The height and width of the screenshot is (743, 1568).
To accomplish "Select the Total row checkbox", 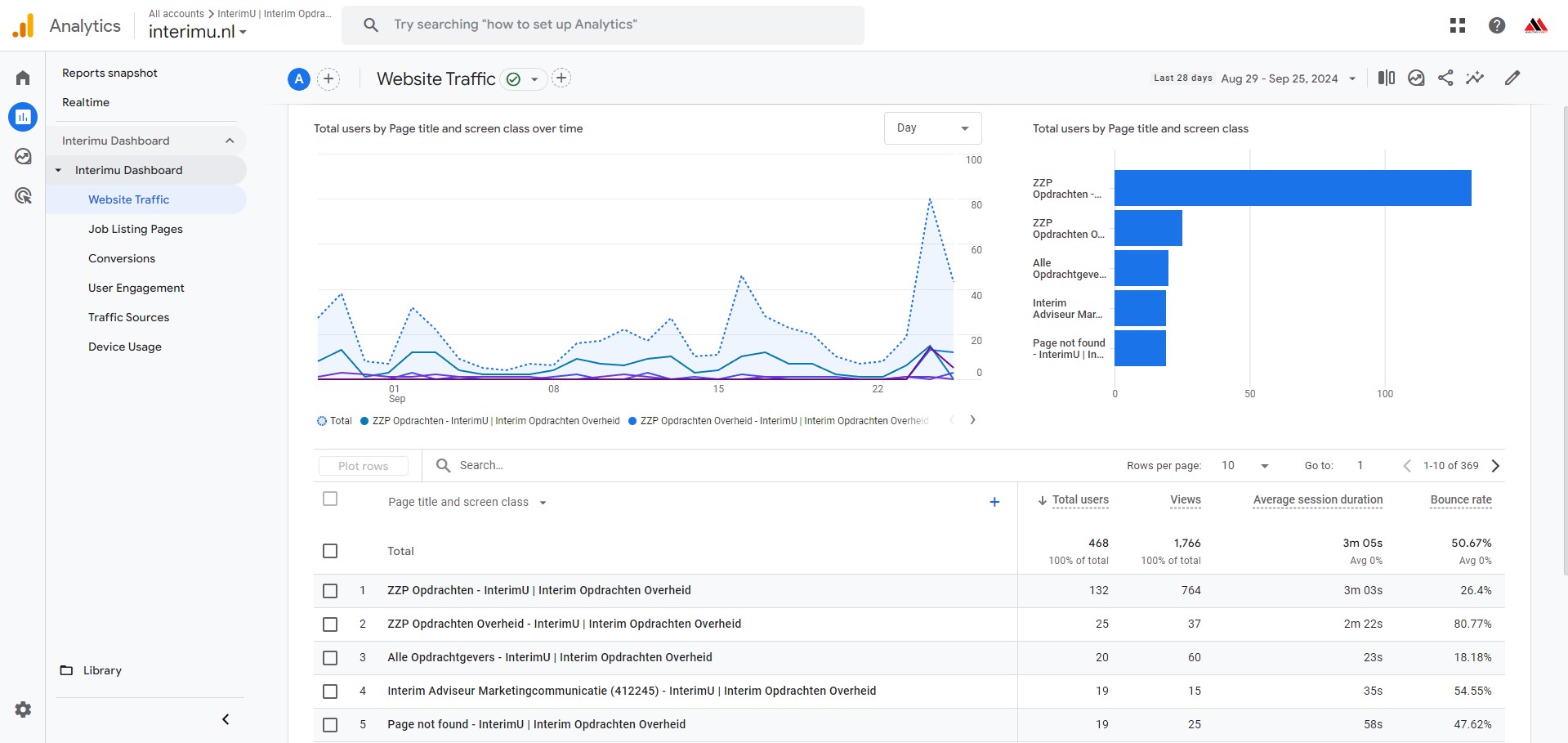I will (330, 551).
